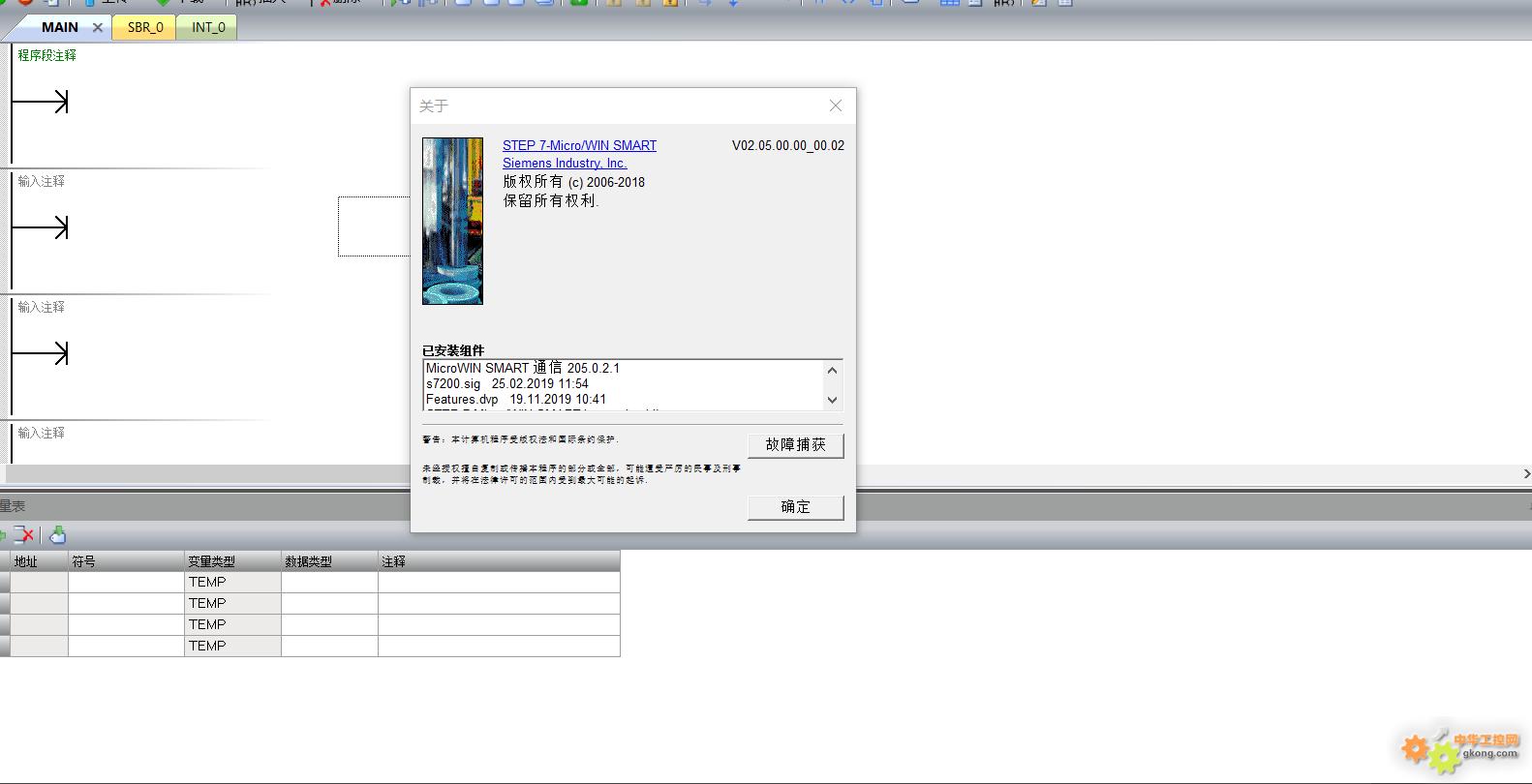Click the create symbol tag icon
The height and width of the screenshot is (784, 1532).
click(x=57, y=534)
